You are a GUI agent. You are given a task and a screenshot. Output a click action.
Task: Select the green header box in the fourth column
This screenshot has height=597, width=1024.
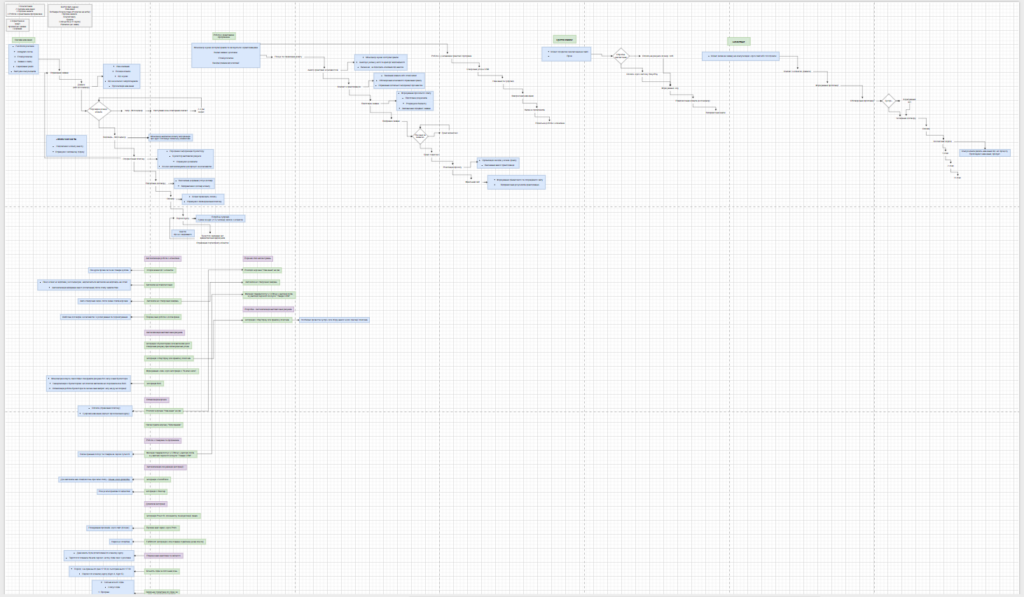click(x=565, y=39)
